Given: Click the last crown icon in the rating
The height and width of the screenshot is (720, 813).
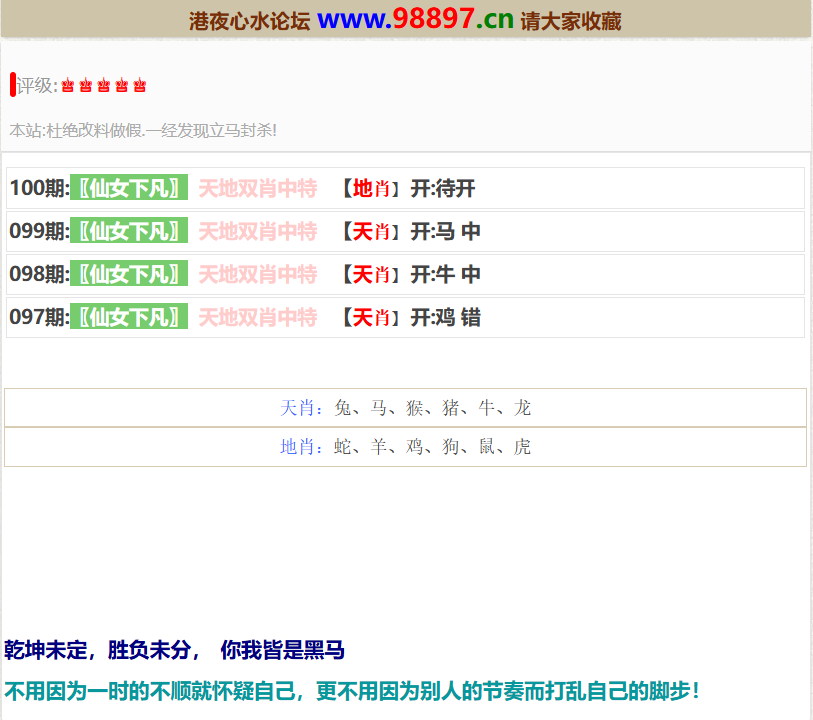Looking at the screenshot, I should (x=140, y=86).
